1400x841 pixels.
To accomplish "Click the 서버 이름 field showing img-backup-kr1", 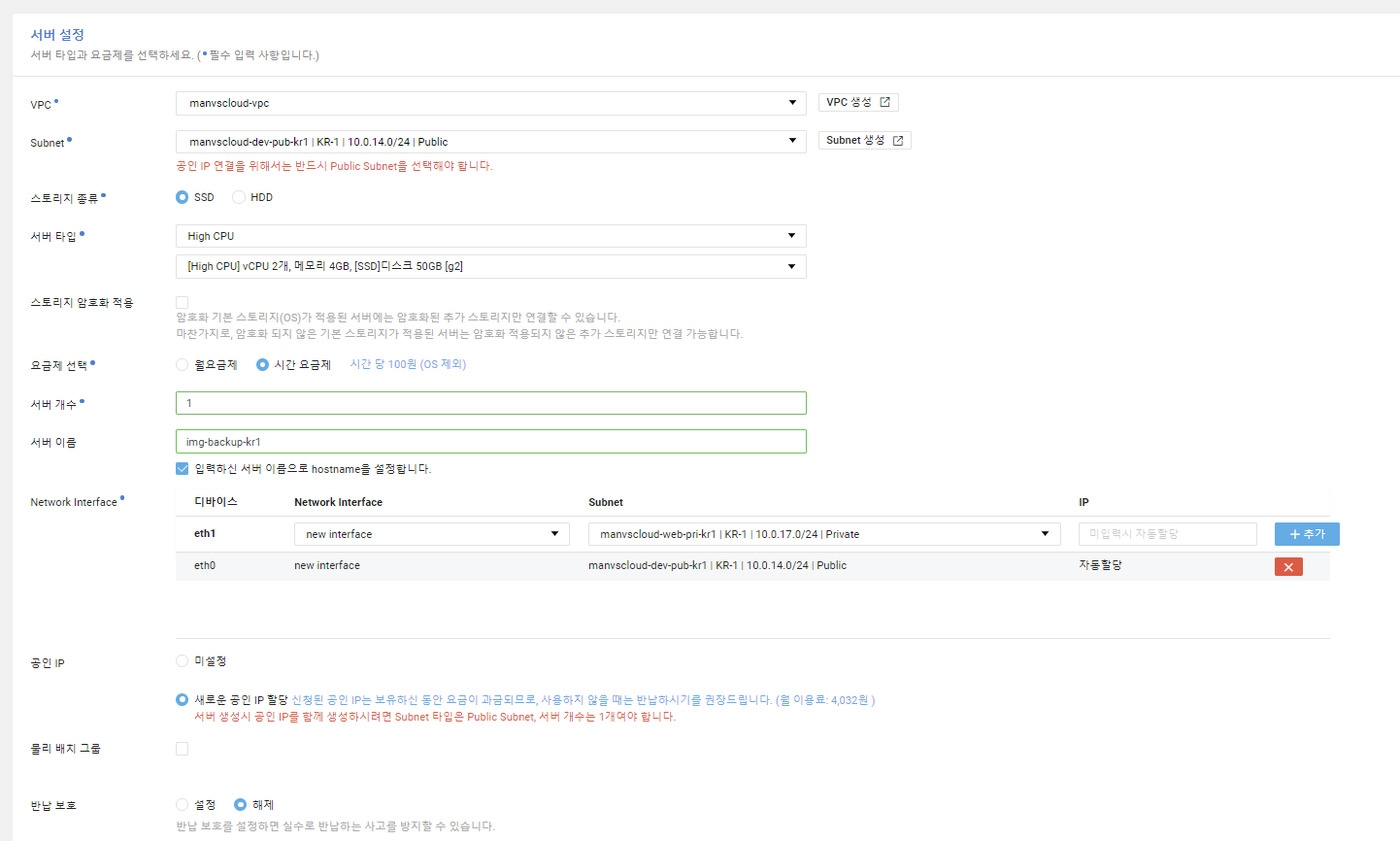I will pos(490,441).
